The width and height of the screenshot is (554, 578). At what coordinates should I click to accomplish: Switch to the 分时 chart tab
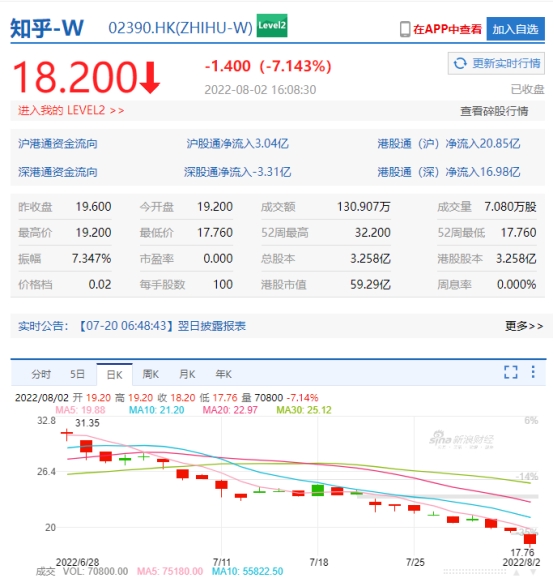pyautogui.click(x=41, y=375)
